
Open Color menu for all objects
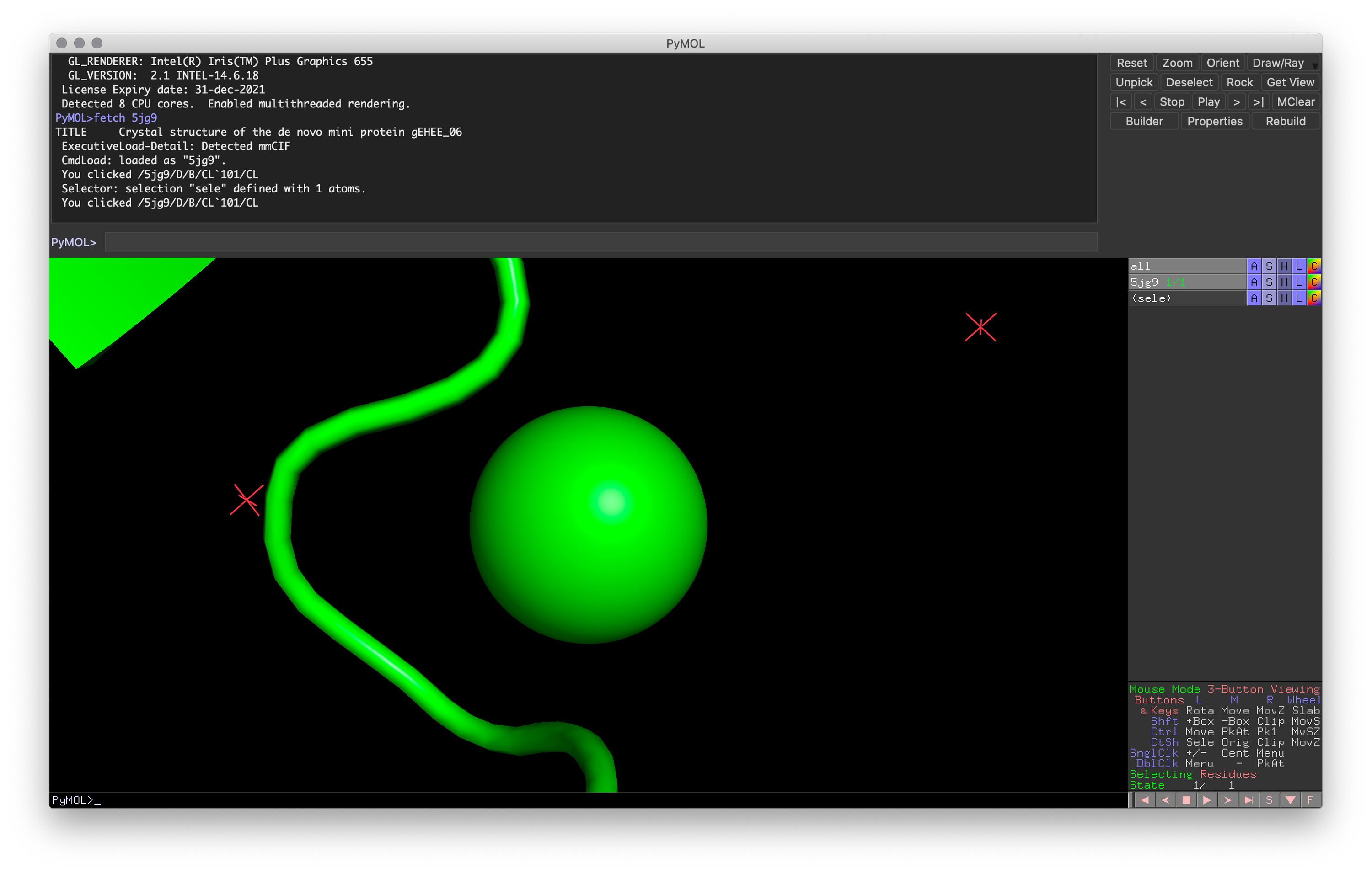(x=1314, y=266)
